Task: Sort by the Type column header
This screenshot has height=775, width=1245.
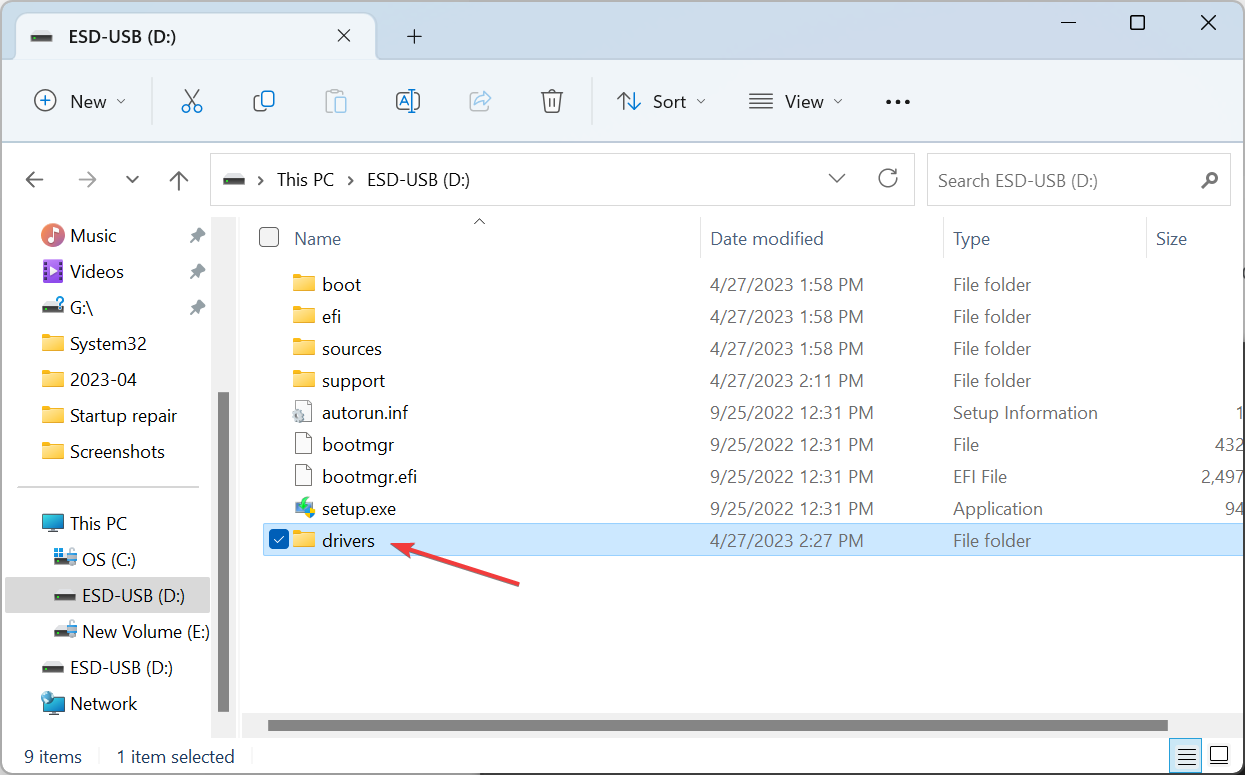Action: 971,238
